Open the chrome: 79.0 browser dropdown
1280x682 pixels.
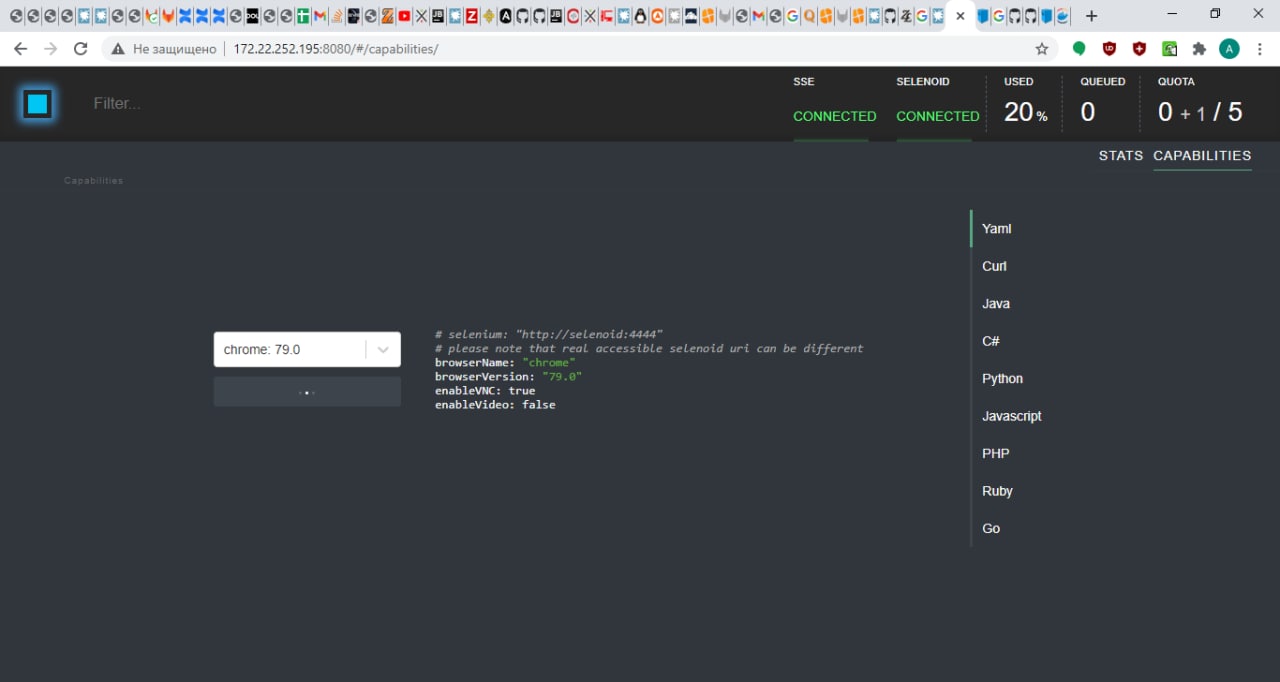pyautogui.click(x=307, y=349)
